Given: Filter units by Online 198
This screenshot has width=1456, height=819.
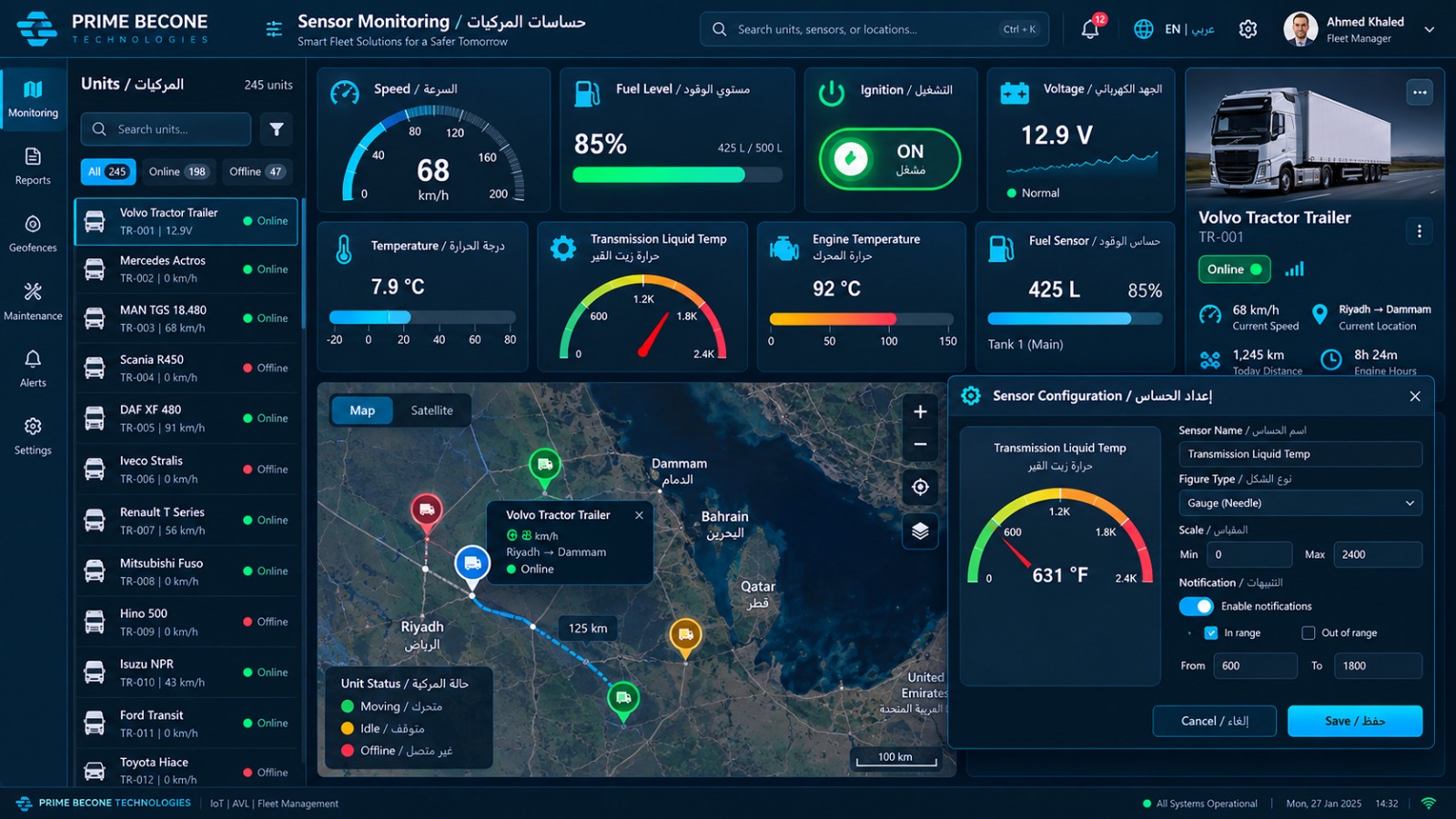Looking at the screenshot, I should 178,171.
